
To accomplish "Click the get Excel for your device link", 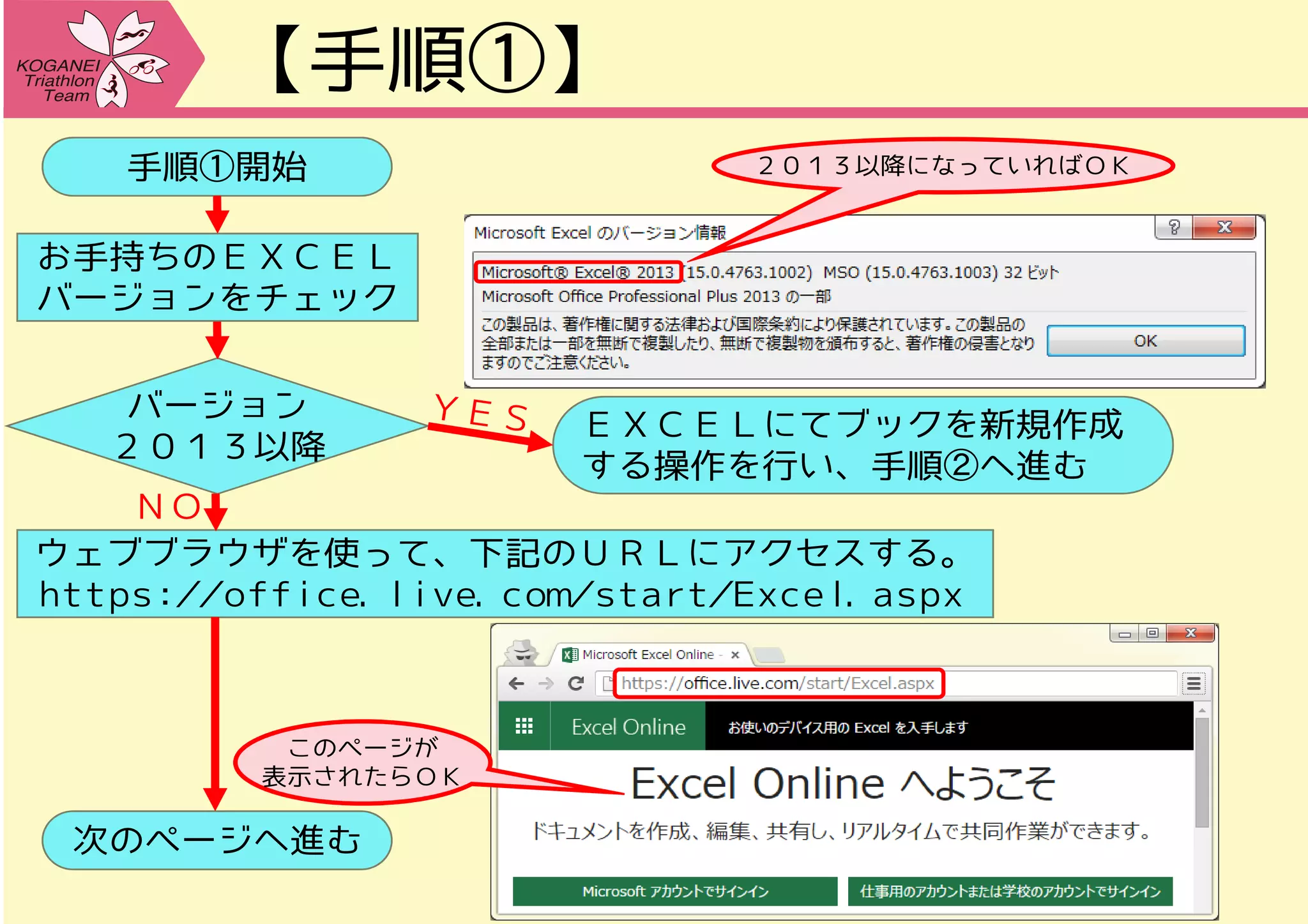I will pyautogui.click(x=848, y=727).
